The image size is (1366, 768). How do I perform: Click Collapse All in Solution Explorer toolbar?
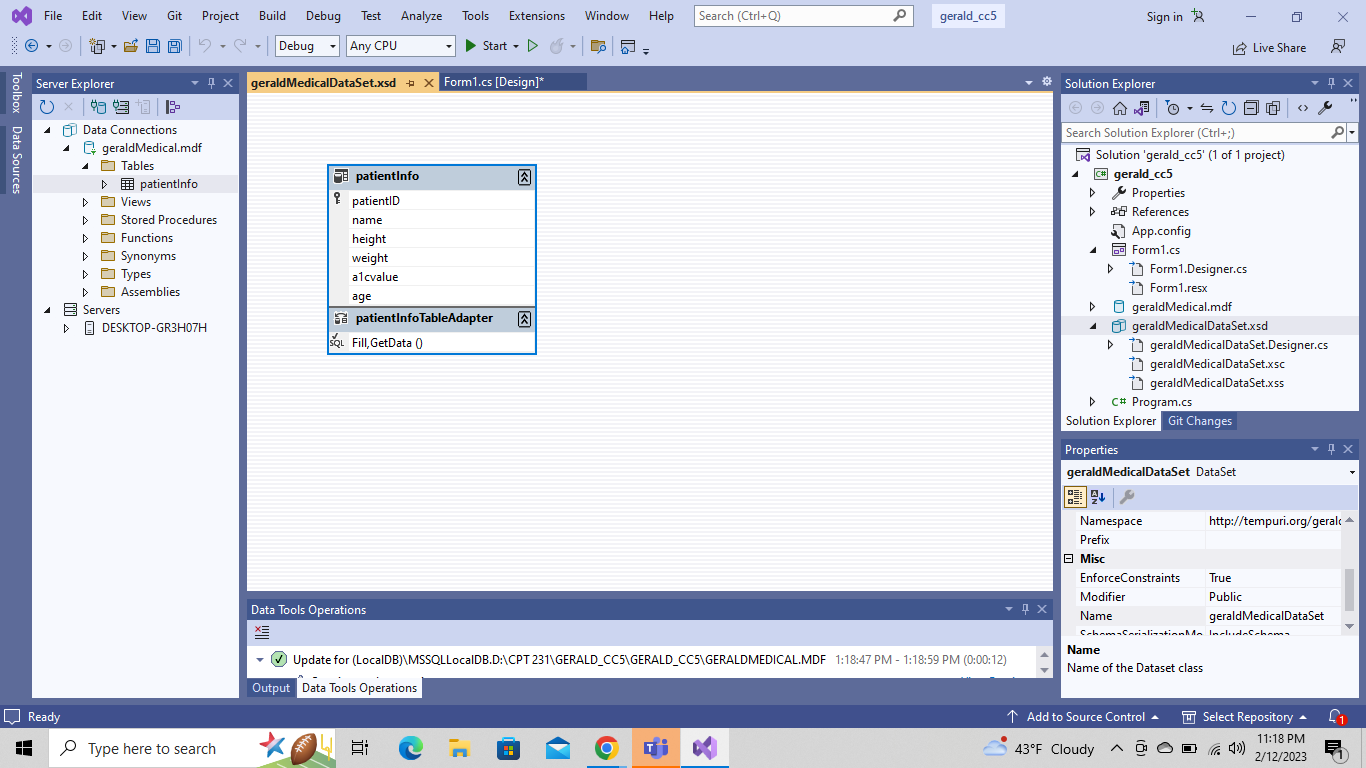point(1251,107)
